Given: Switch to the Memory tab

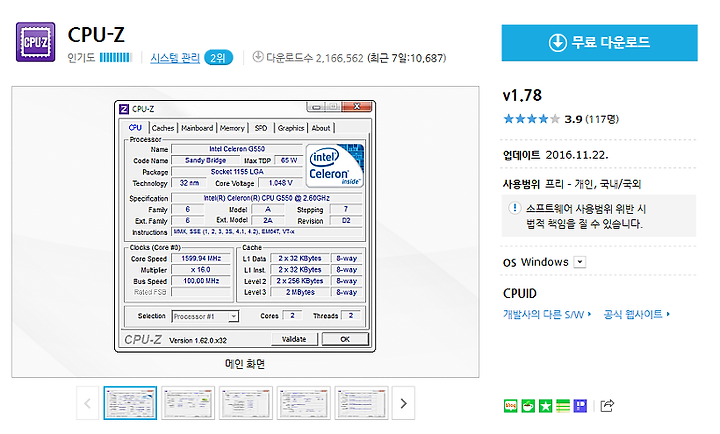Looking at the screenshot, I should (232, 128).
